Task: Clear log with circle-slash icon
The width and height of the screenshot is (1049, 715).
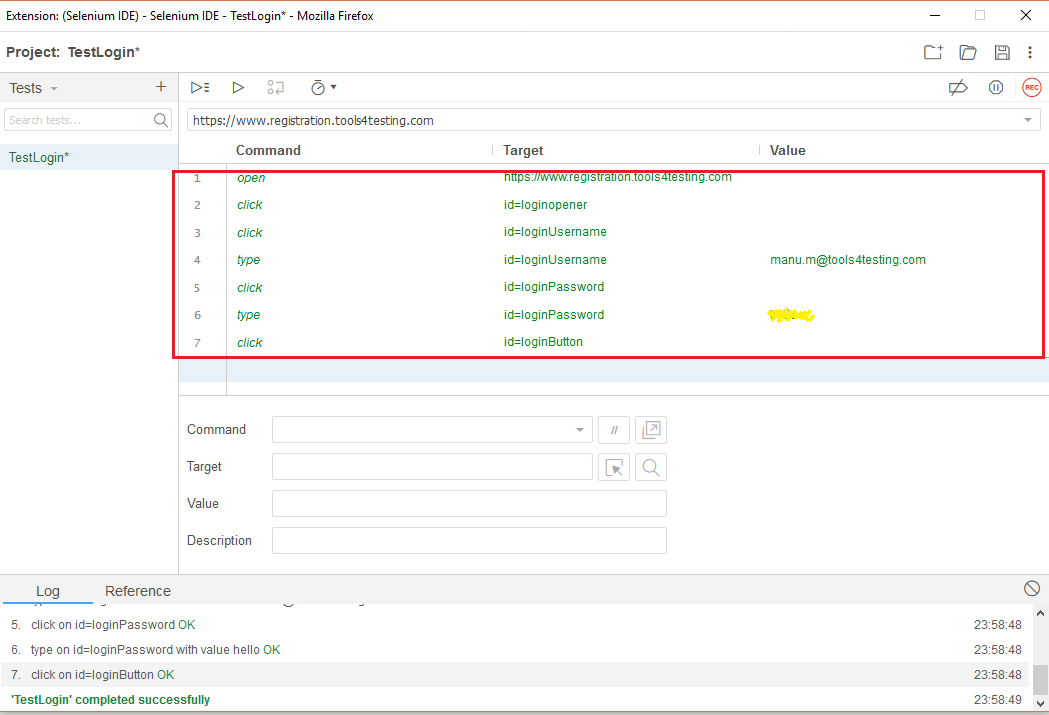Action: pos(1032,588)
